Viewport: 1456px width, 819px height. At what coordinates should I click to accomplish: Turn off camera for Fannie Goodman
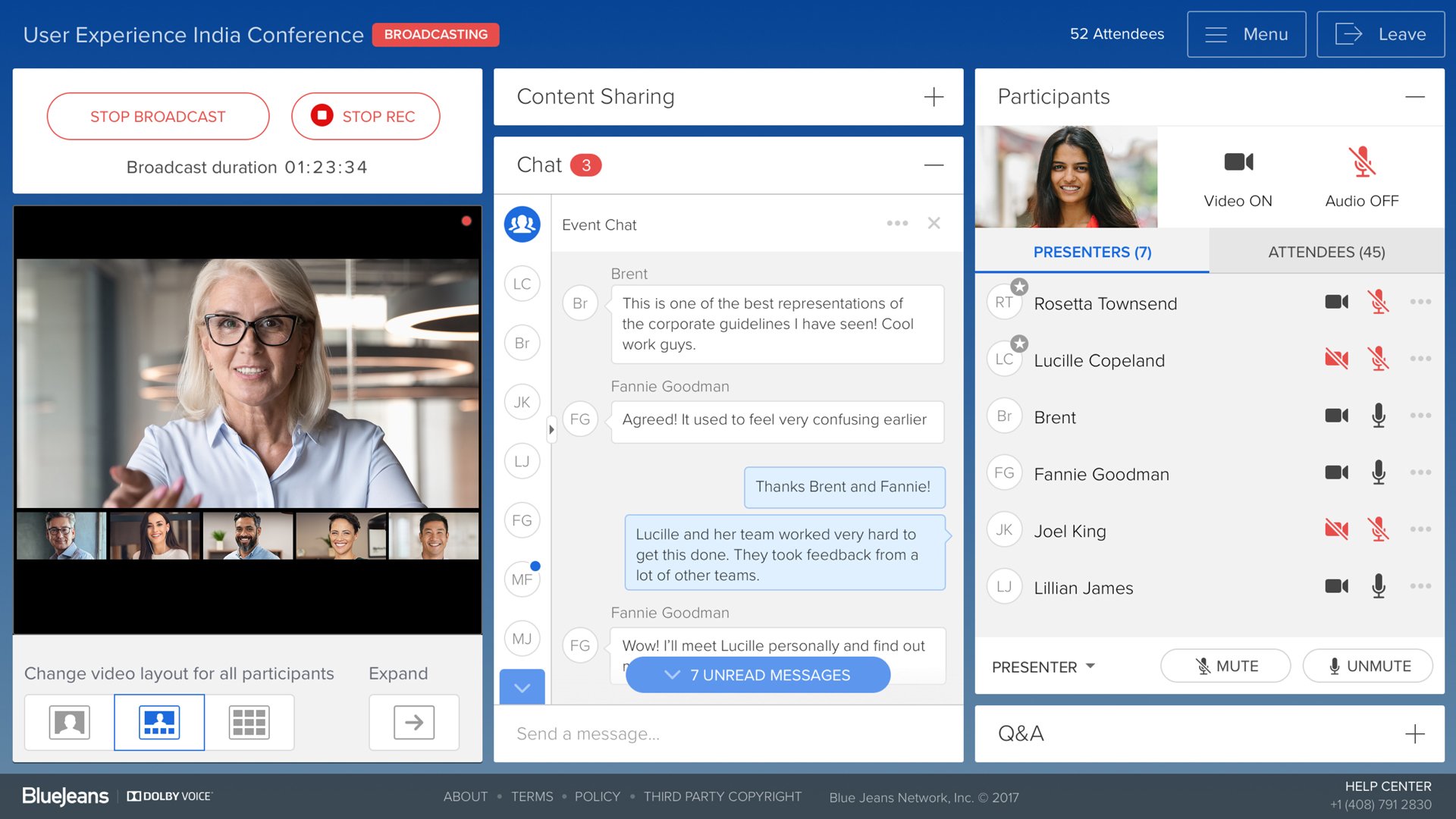1335,472
